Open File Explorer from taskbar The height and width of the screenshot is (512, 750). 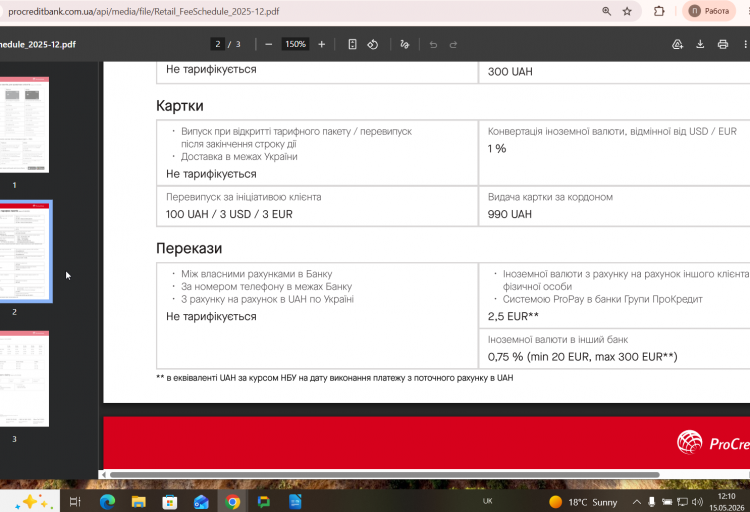[139, 502]
